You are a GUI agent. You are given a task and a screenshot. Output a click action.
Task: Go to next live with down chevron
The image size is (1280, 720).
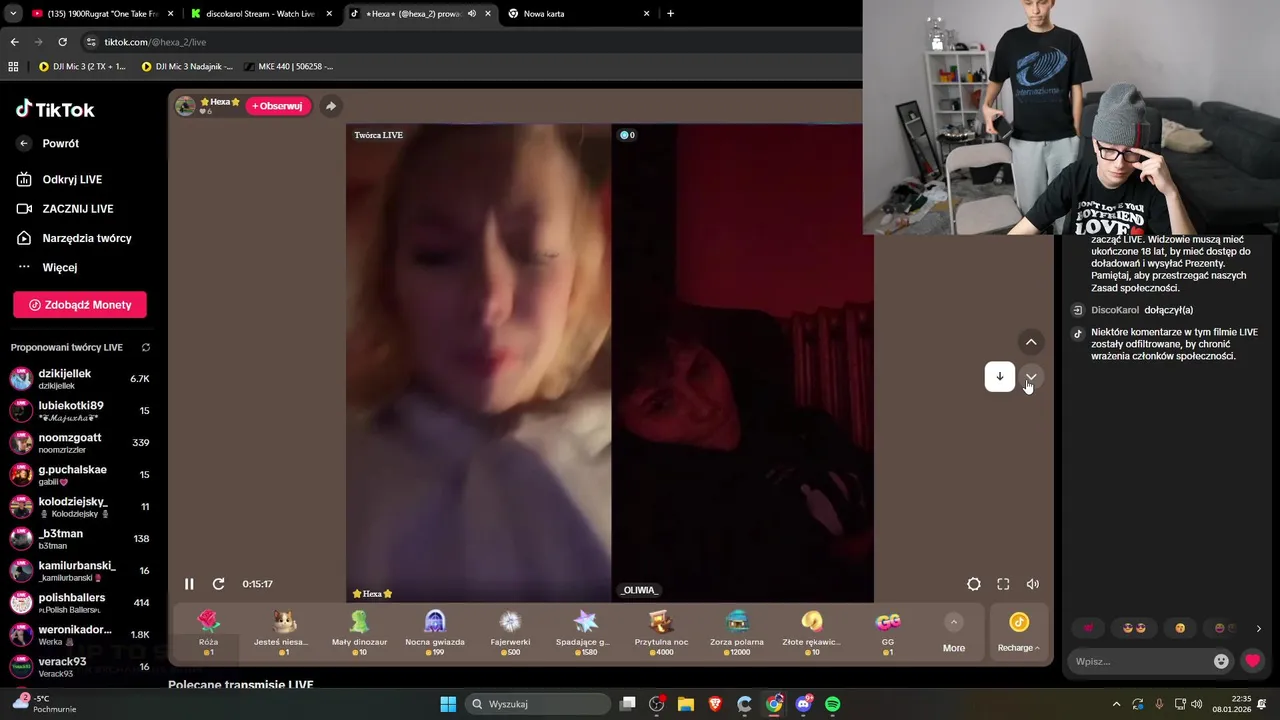click(x=1031, y=377)
